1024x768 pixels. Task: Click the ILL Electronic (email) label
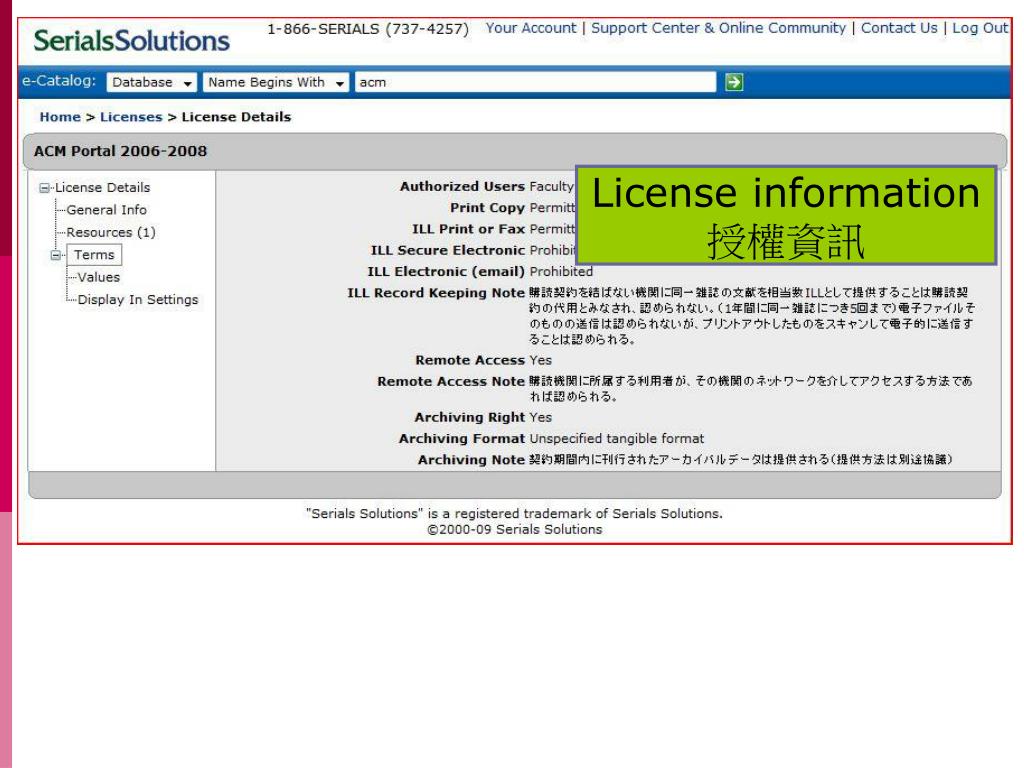pos(446,272)
